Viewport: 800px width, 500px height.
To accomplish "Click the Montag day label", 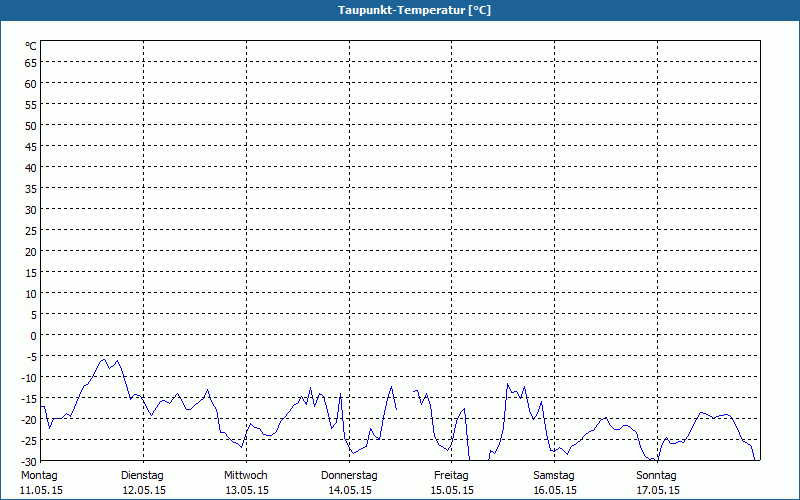I will coord(39,476).
